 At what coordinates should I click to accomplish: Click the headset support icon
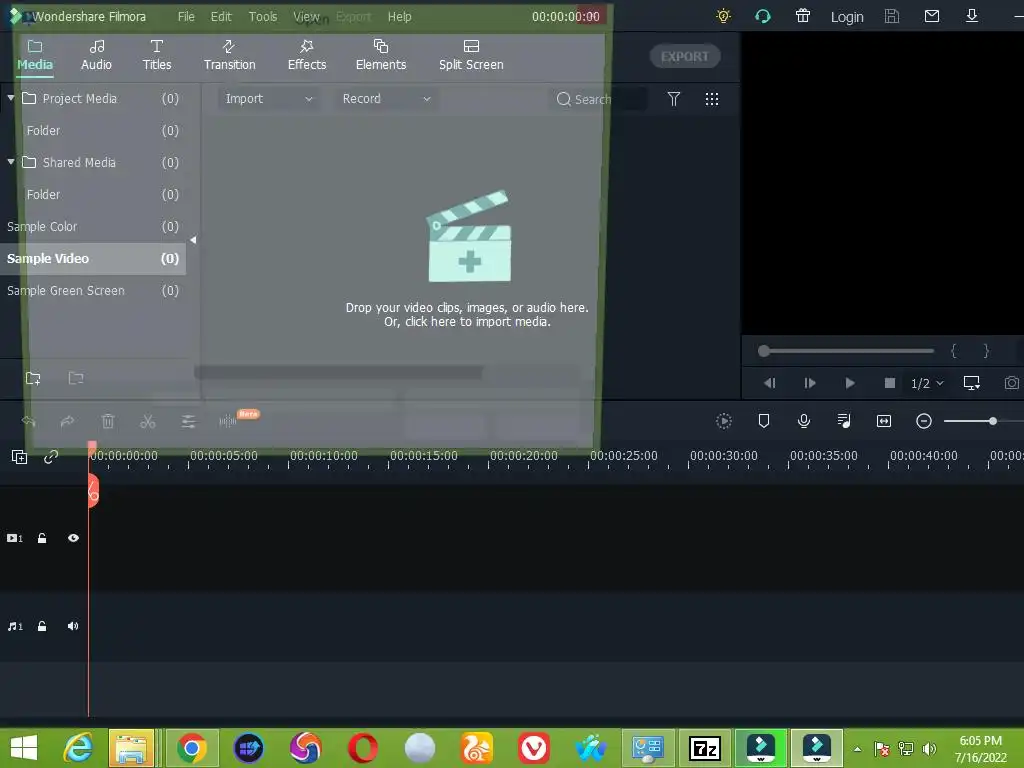(763, 16)
